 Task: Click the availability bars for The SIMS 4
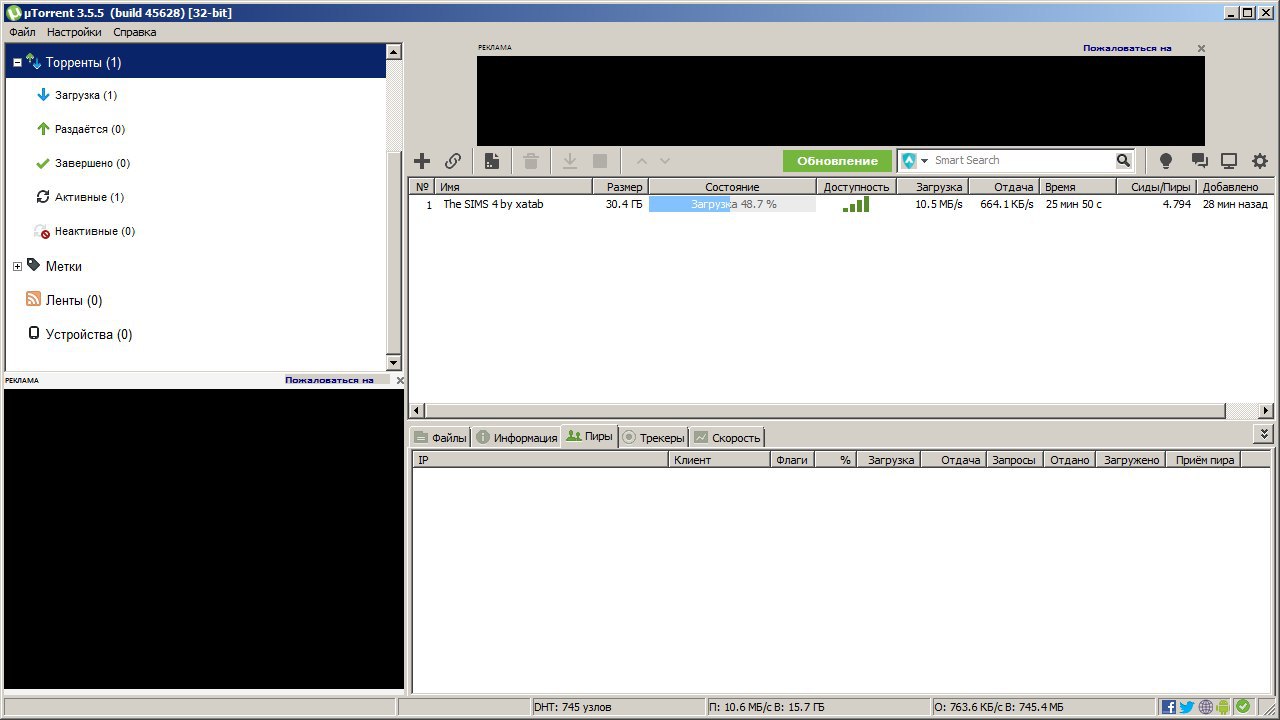(x=856, y=204)
